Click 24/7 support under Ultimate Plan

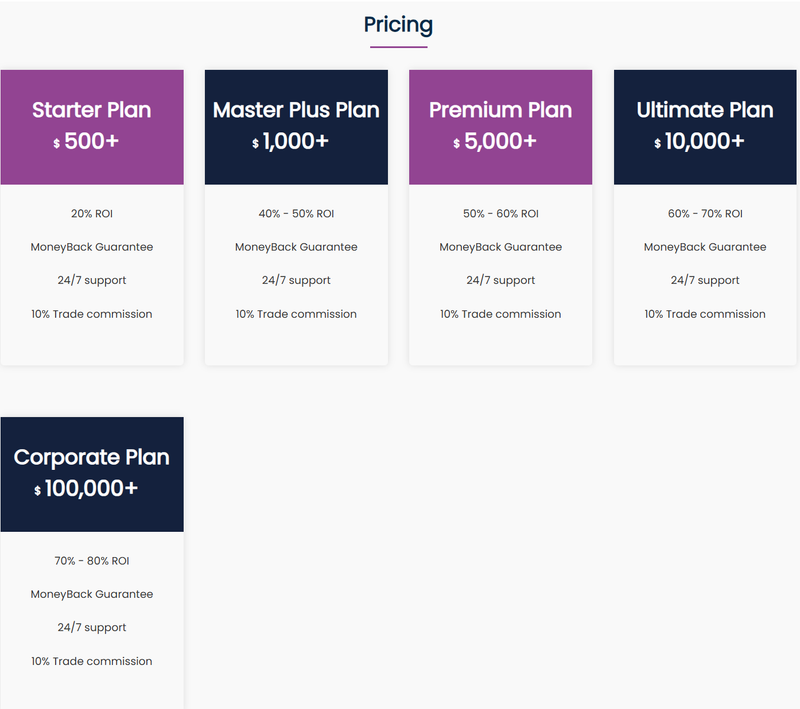[705, 281]
